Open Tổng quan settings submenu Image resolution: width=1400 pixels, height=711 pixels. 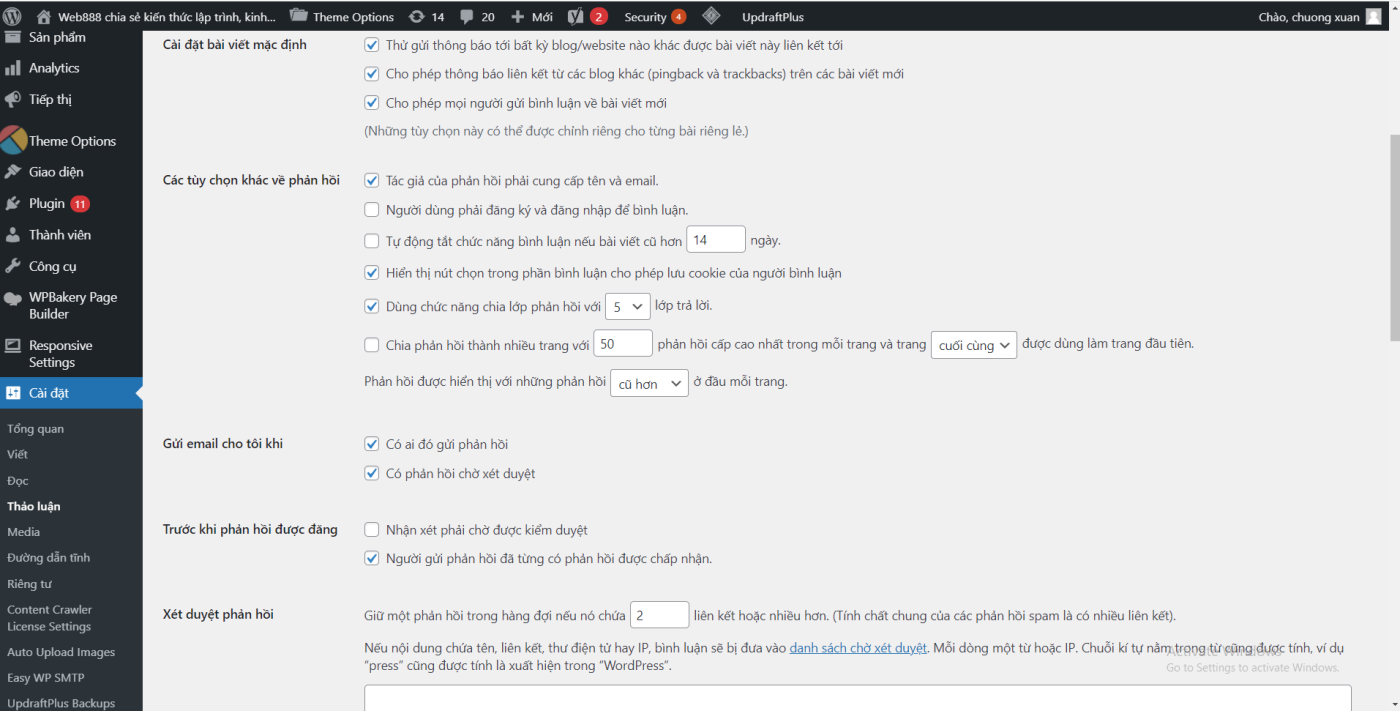pos(36,429)
